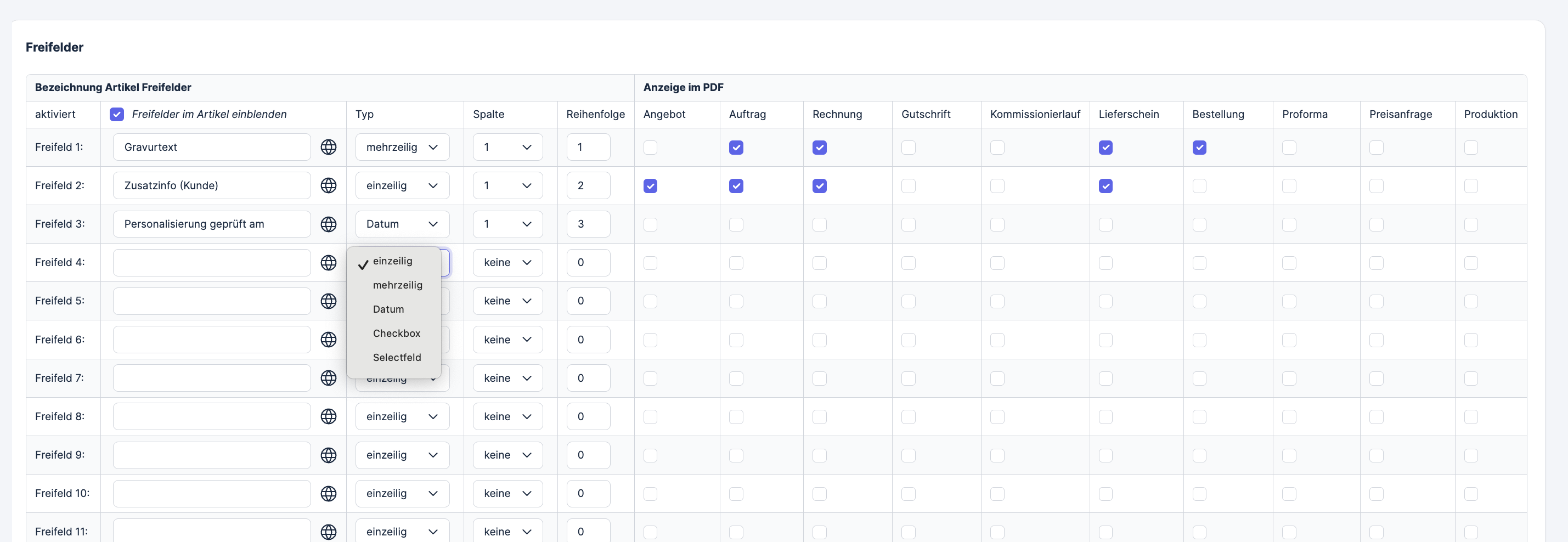Open Typ dropdown for Freifeld 8

coord(402,417)
